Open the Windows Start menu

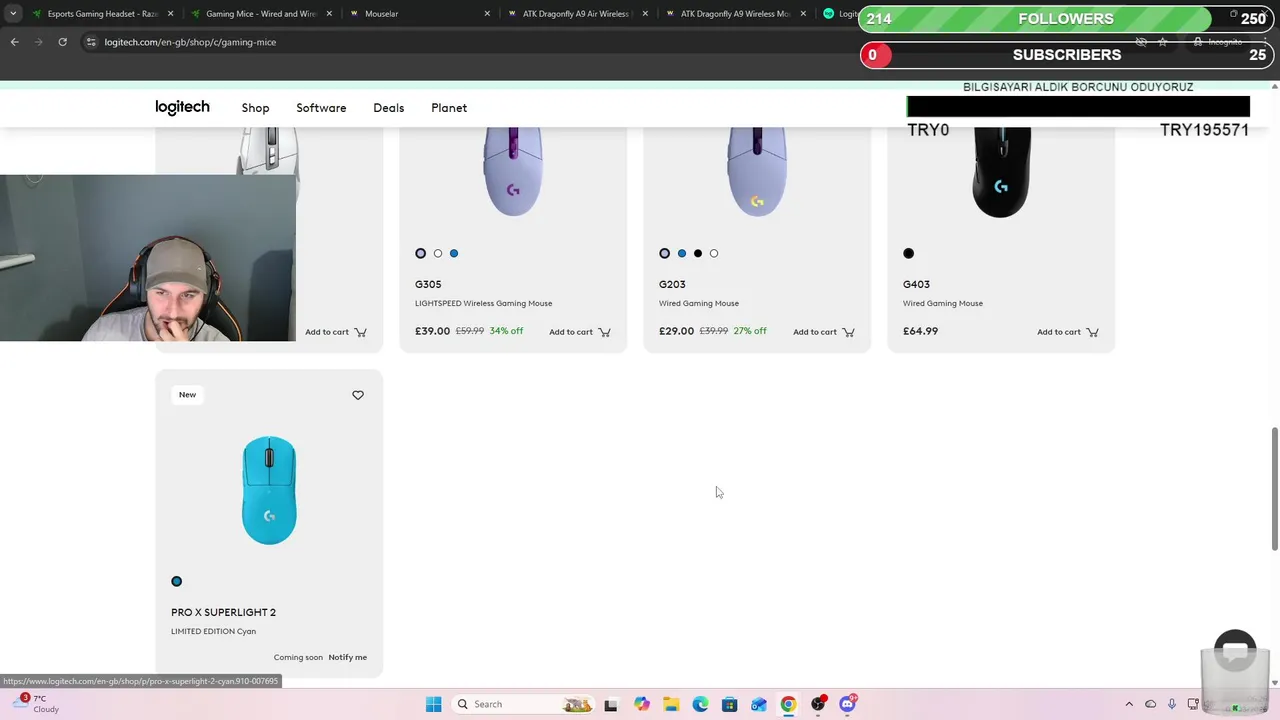[433, 704]
